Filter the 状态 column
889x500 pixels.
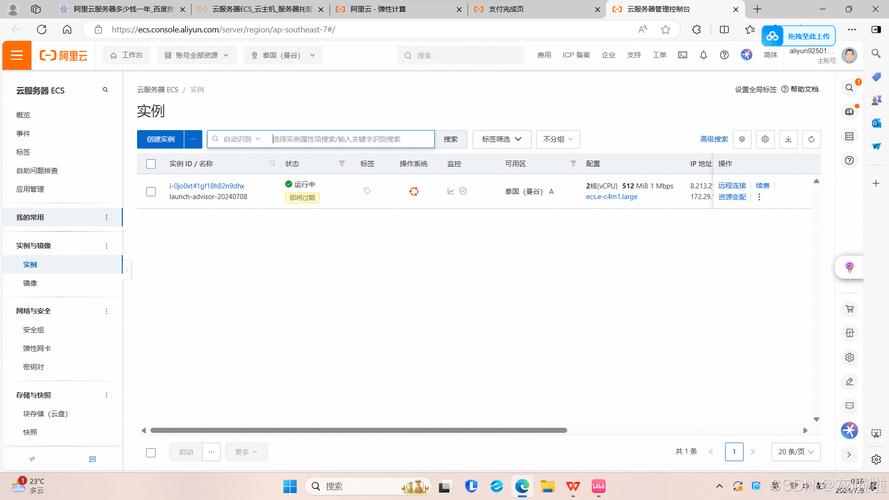tap(342, 163)
